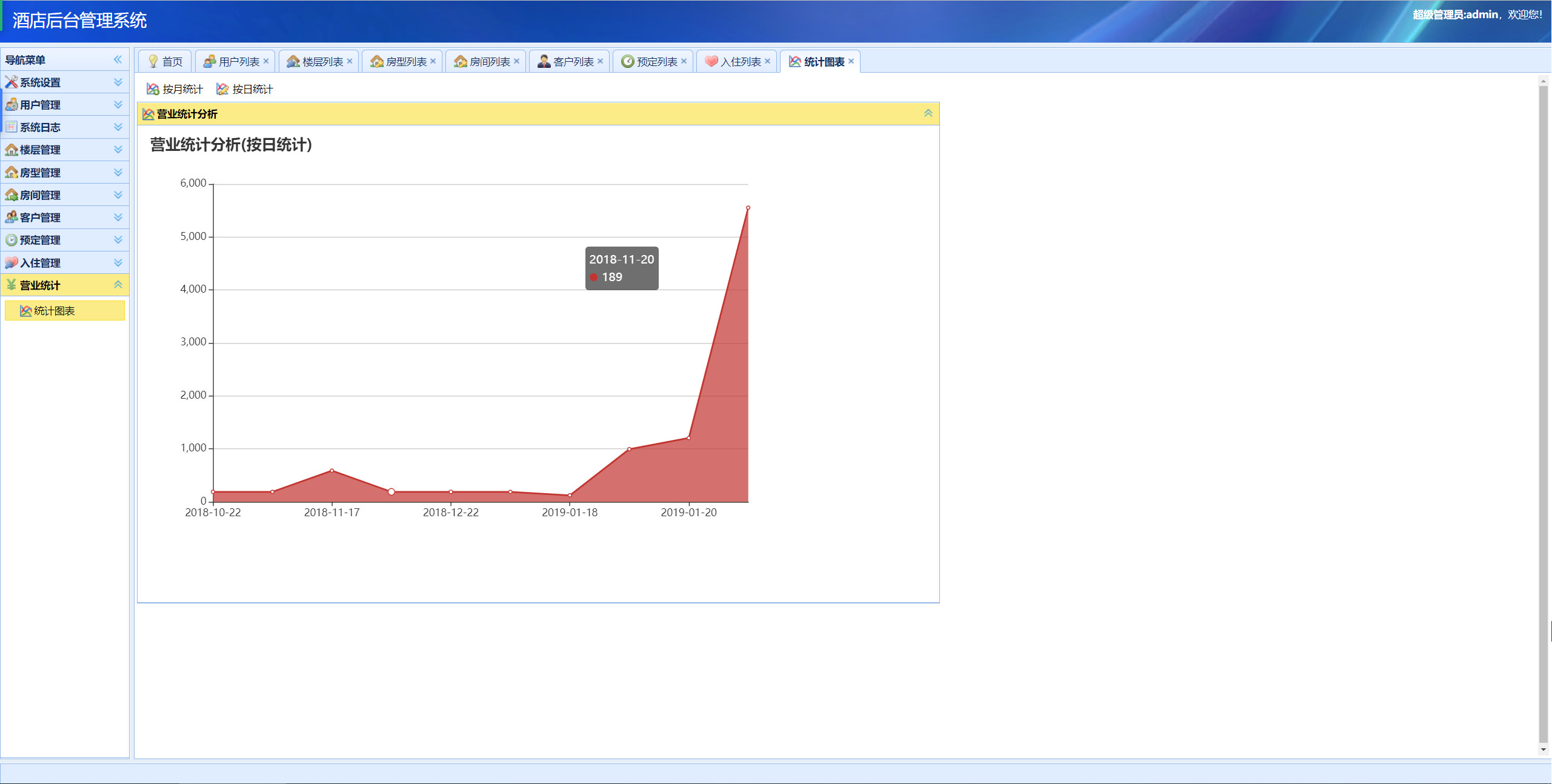The width and height of the screenshot is (1552, 784).
Task: Click the scrollbar down arrow at bottom right
Action: 1544,750
